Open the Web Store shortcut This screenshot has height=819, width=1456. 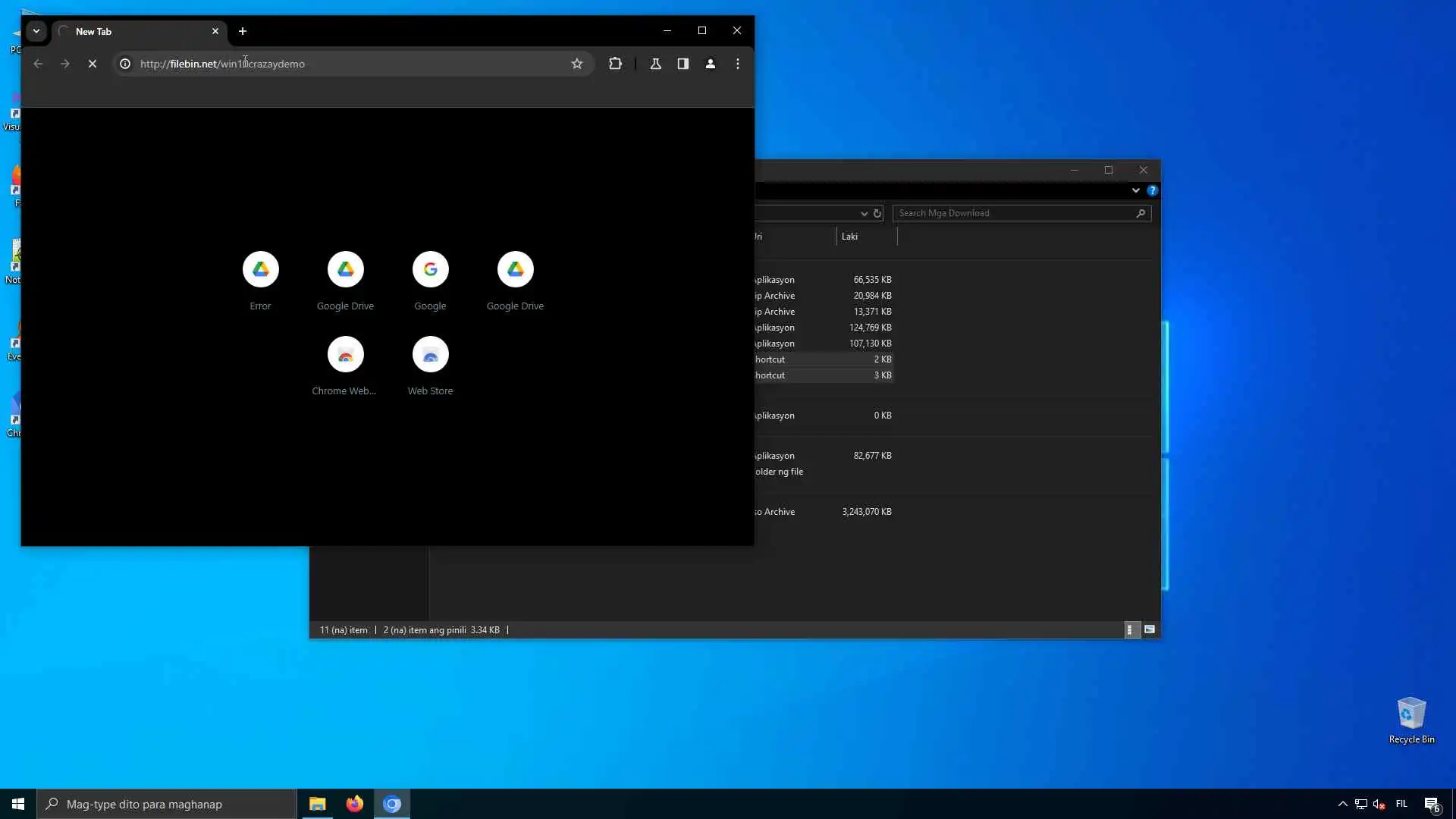[430, 355]
